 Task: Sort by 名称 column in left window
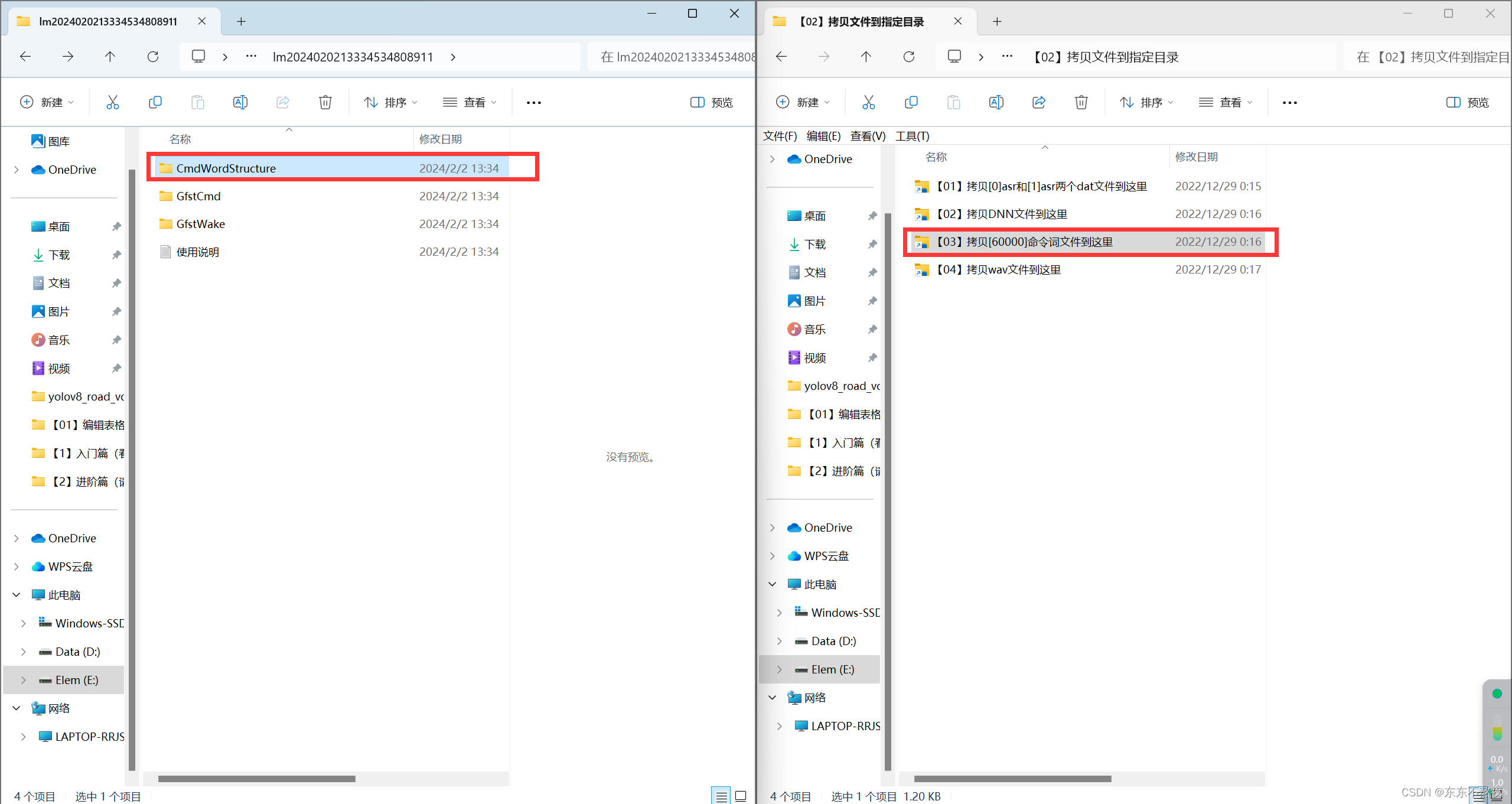click(x=180, y=139)
